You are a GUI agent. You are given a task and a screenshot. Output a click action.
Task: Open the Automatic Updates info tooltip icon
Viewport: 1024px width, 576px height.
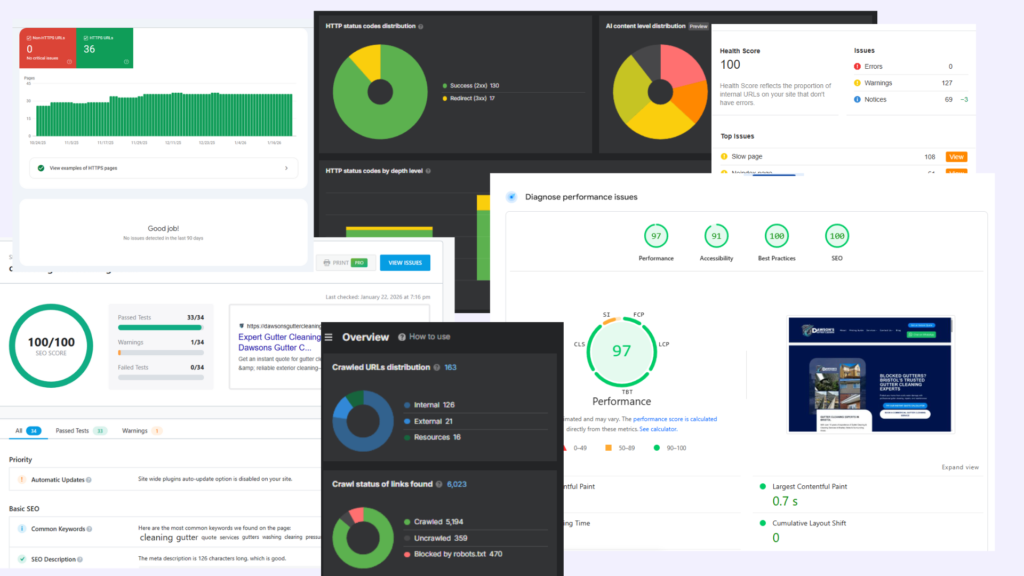point(90,479)
